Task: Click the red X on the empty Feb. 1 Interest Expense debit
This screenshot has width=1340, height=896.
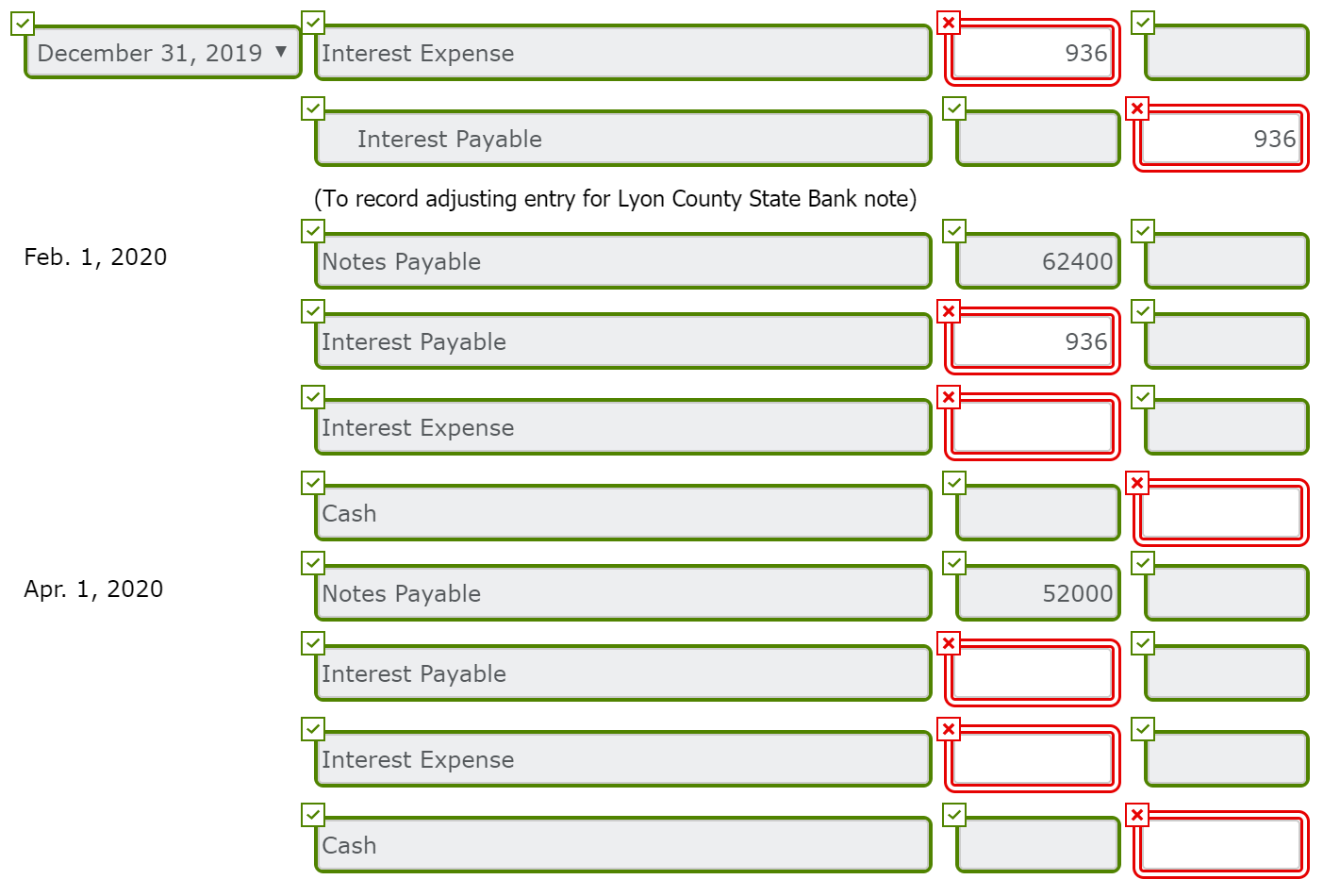Action: pyautogui.click(x=949, y=397)
